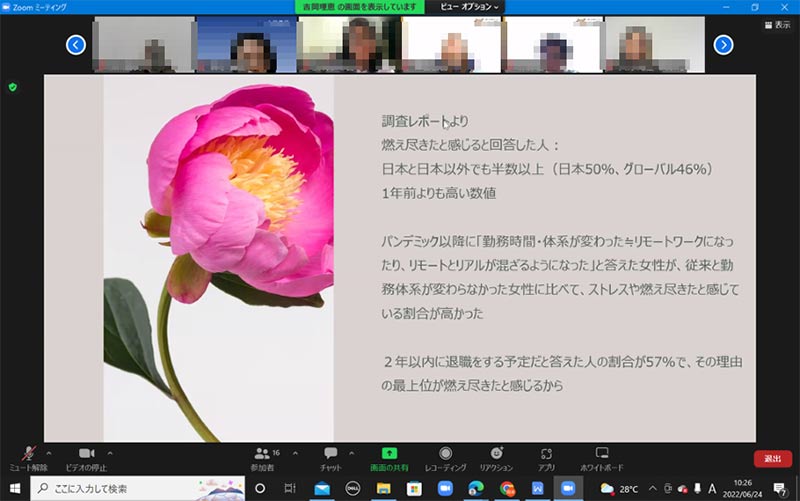Open audio options caret beside mute
This screenshot has height=501, width=800.
(49, 453)
